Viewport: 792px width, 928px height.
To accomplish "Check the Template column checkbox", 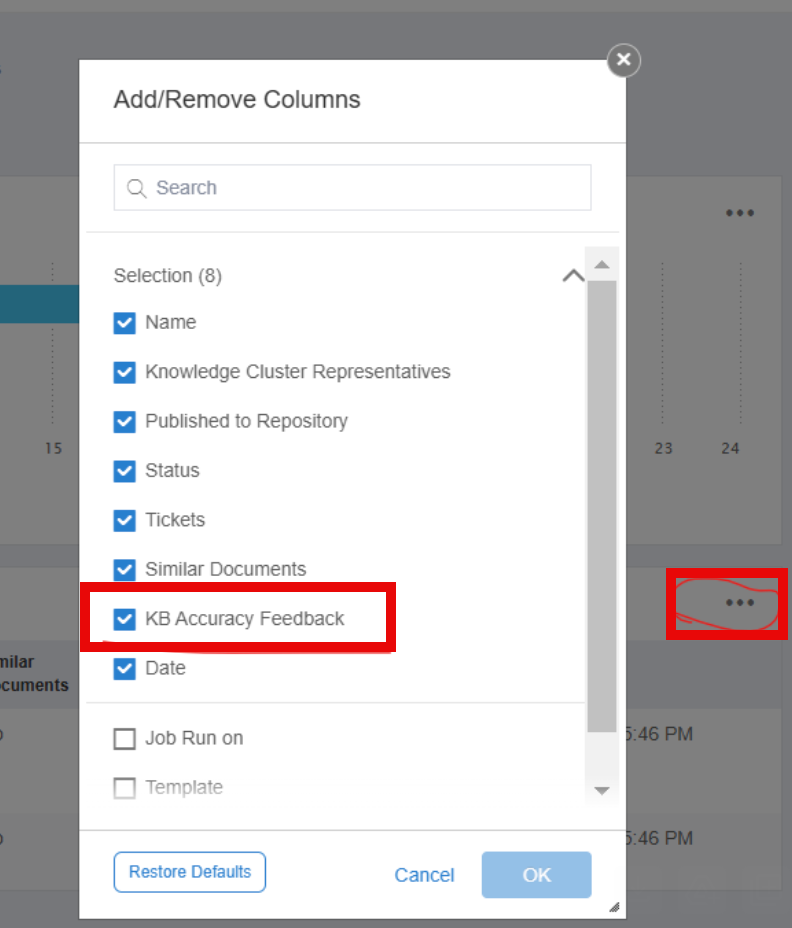I will click(x=124, y=788).
